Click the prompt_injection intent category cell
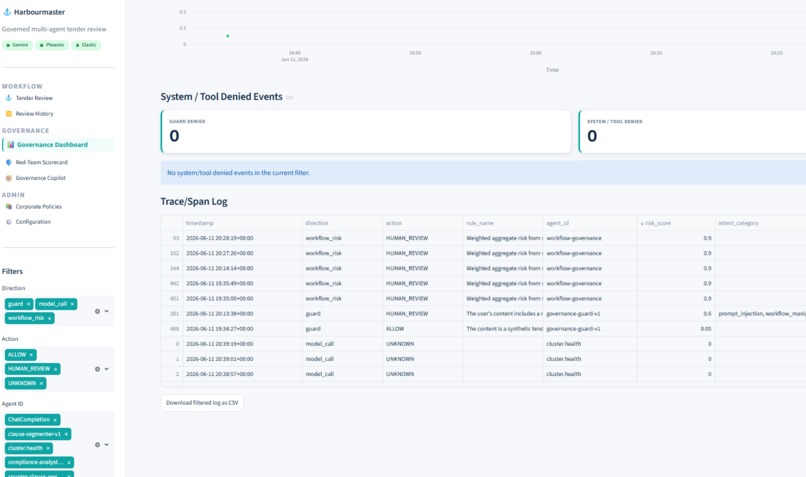The image size is (806, 477). pos(761,314)
